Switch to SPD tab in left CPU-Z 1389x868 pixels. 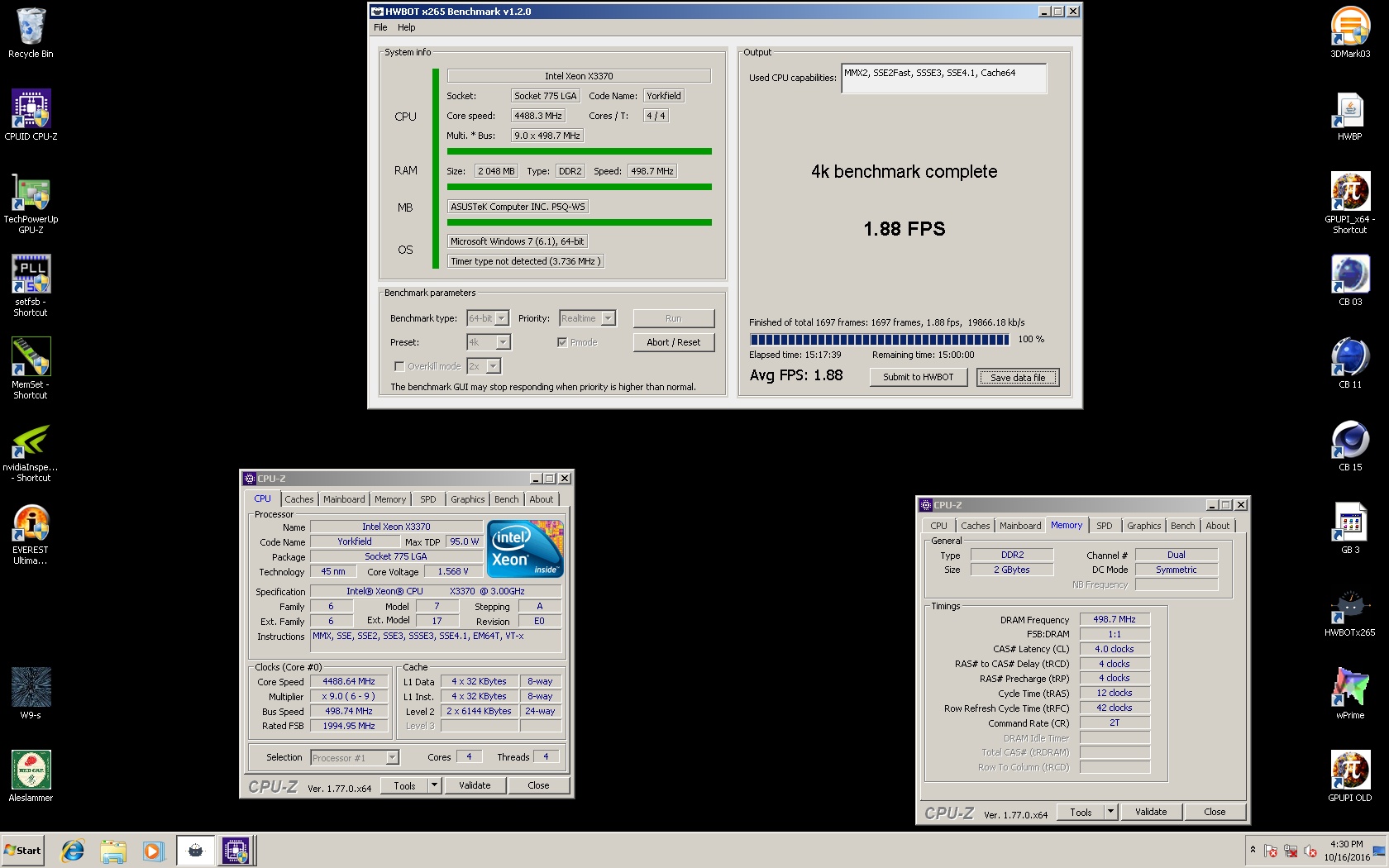click(x=428, y=499)
